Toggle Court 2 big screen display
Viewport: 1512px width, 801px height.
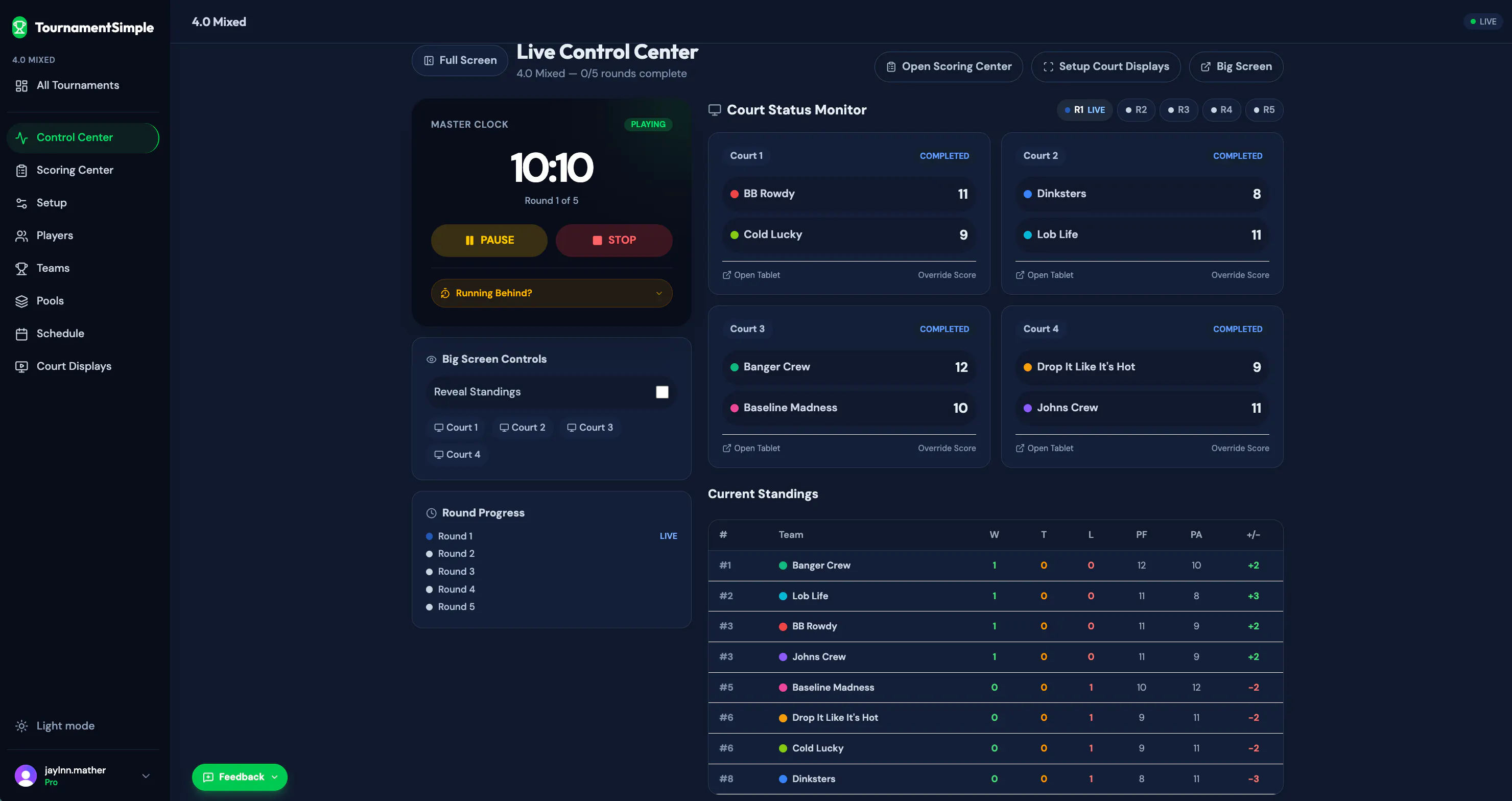click(523, 427)
